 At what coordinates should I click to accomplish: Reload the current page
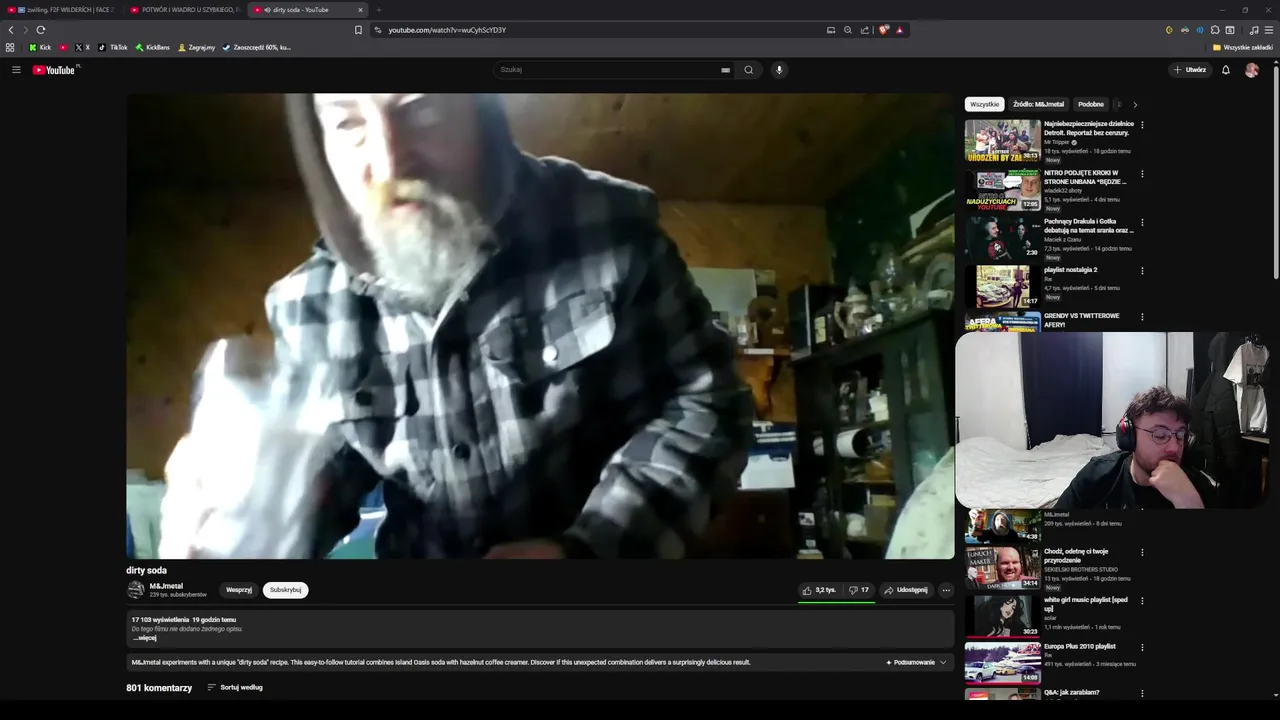tap(41, 30)
